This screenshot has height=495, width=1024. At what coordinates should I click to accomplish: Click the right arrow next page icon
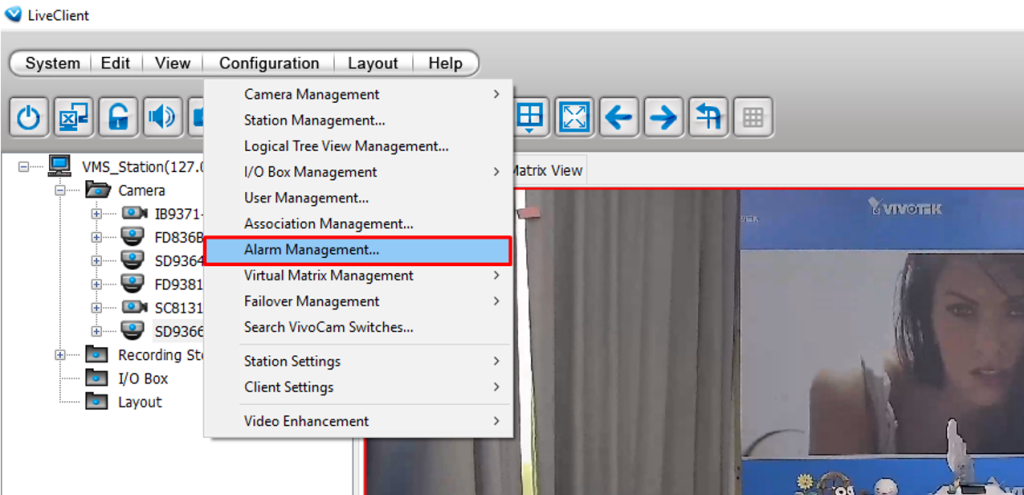(663, 117)
